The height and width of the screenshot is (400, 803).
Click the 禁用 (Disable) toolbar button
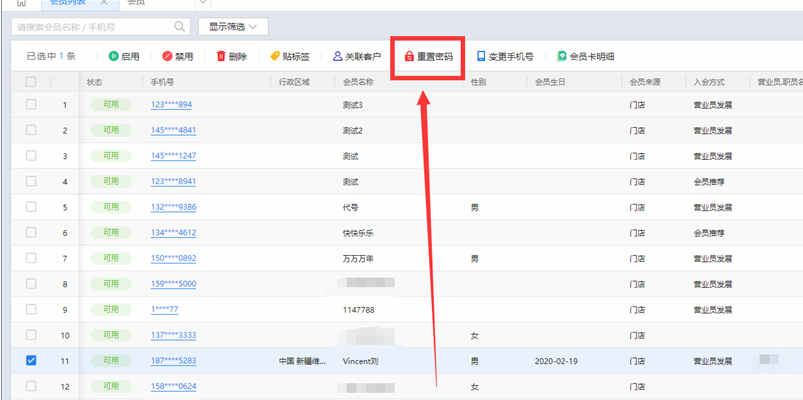[177, 57]
